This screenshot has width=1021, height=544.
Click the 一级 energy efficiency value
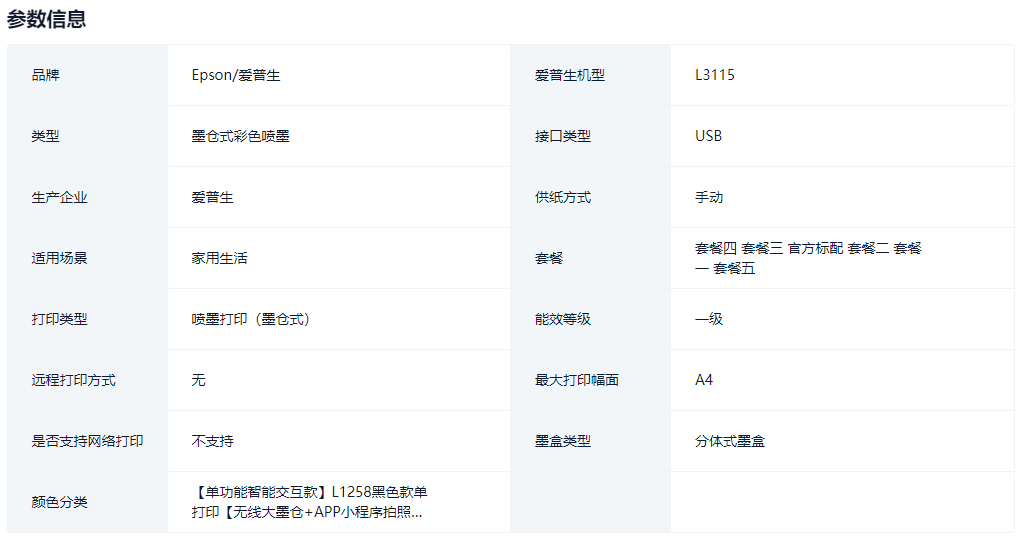(709, 319)
